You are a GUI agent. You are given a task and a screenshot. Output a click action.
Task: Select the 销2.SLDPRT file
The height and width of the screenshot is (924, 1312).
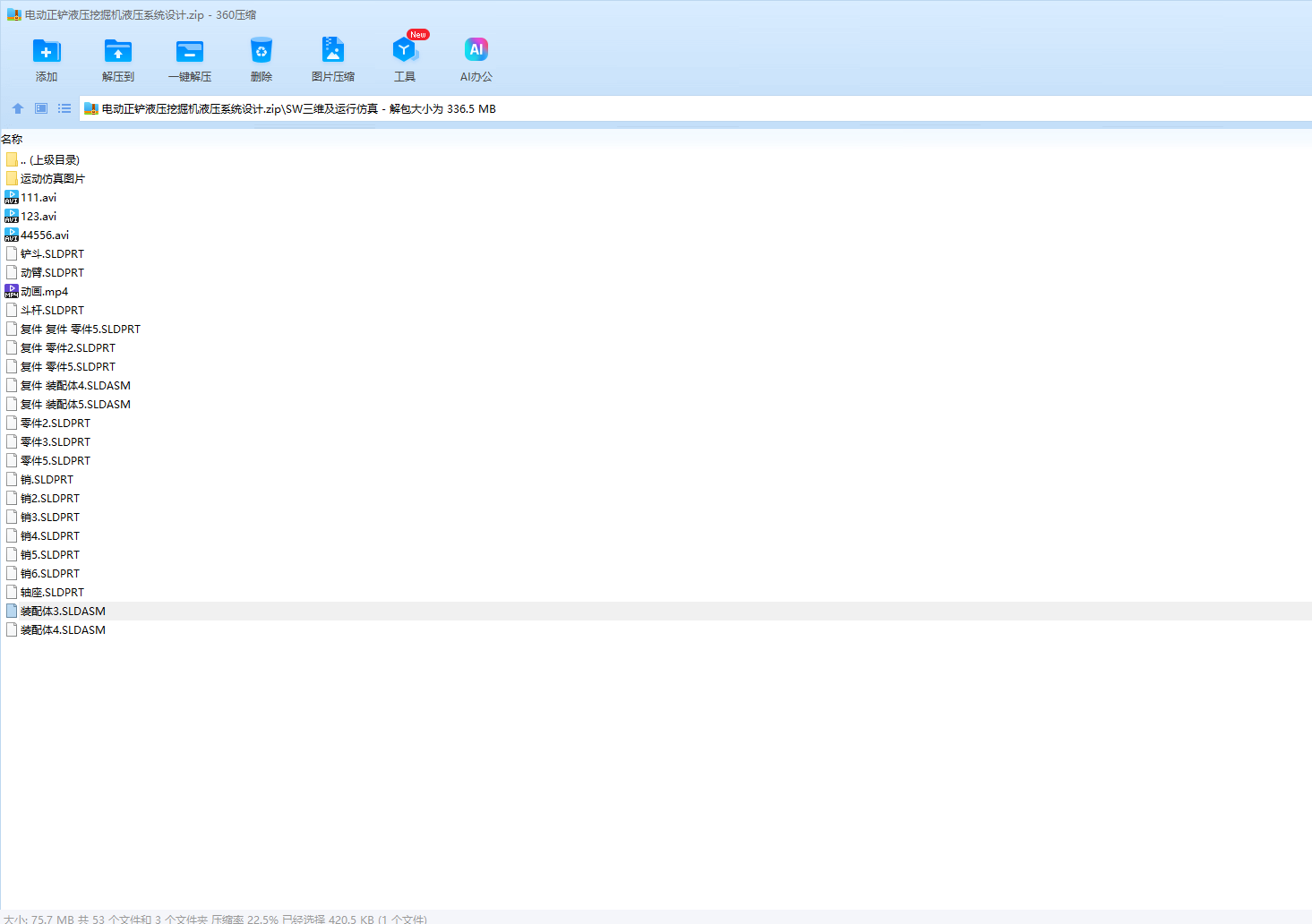(656, 498)
